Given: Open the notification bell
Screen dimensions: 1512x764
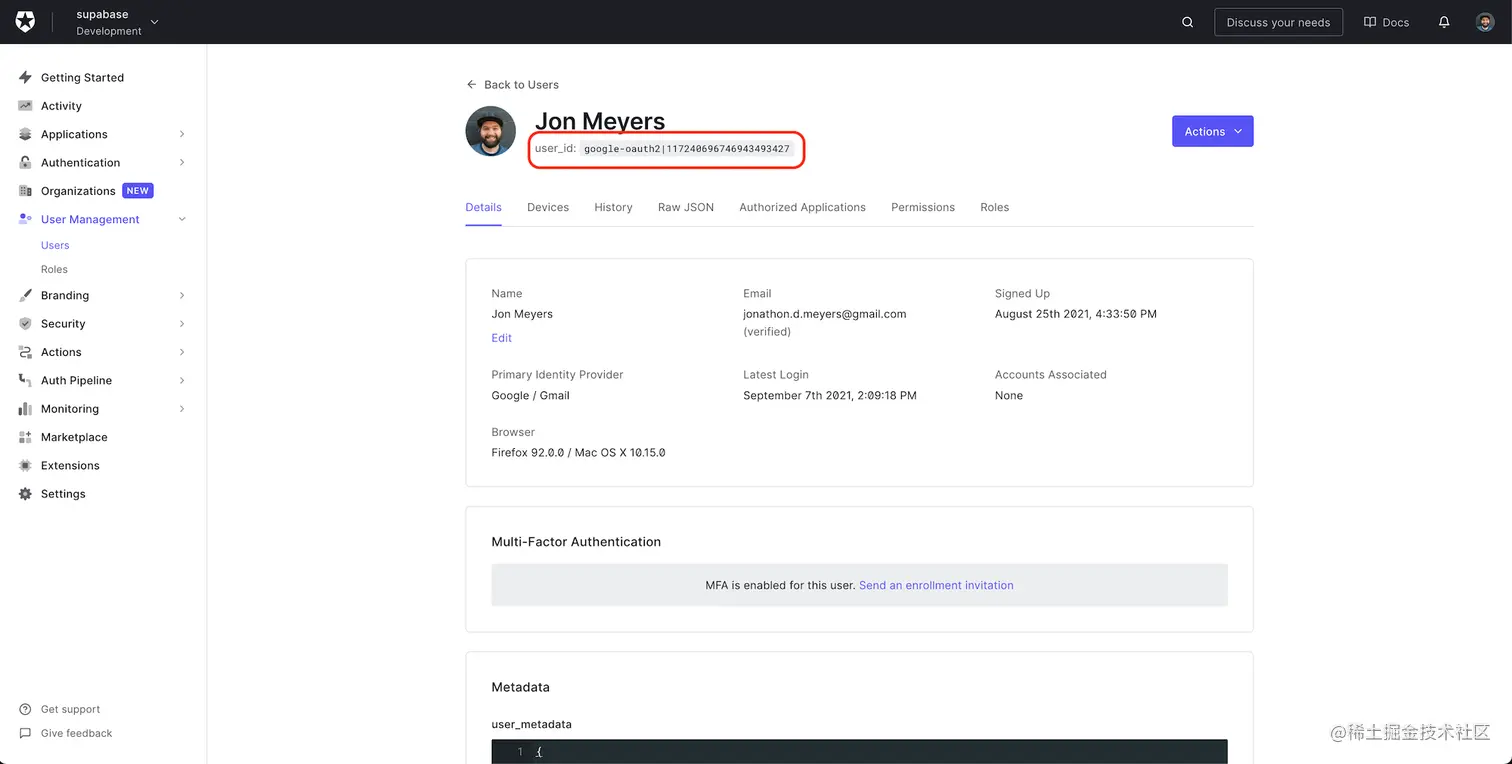Looking at the screenshot, I should 1444,21.
